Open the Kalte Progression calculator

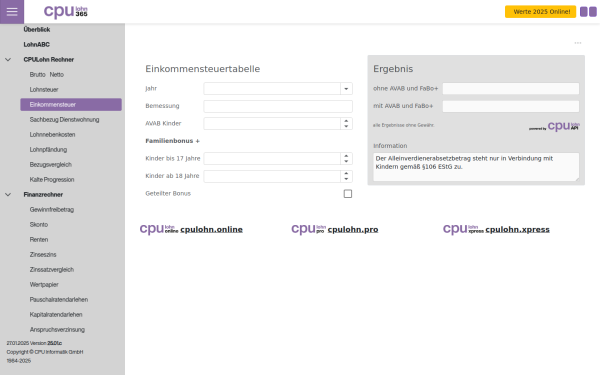point(52,179)
